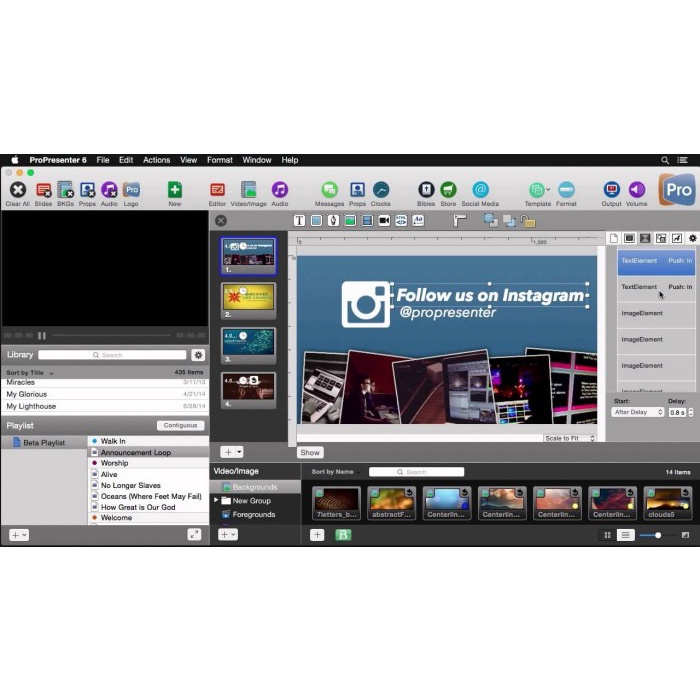The image size is (700, 700).
Task: Open the Video/Image bin toolbar icon
Action: coord(249,190)
